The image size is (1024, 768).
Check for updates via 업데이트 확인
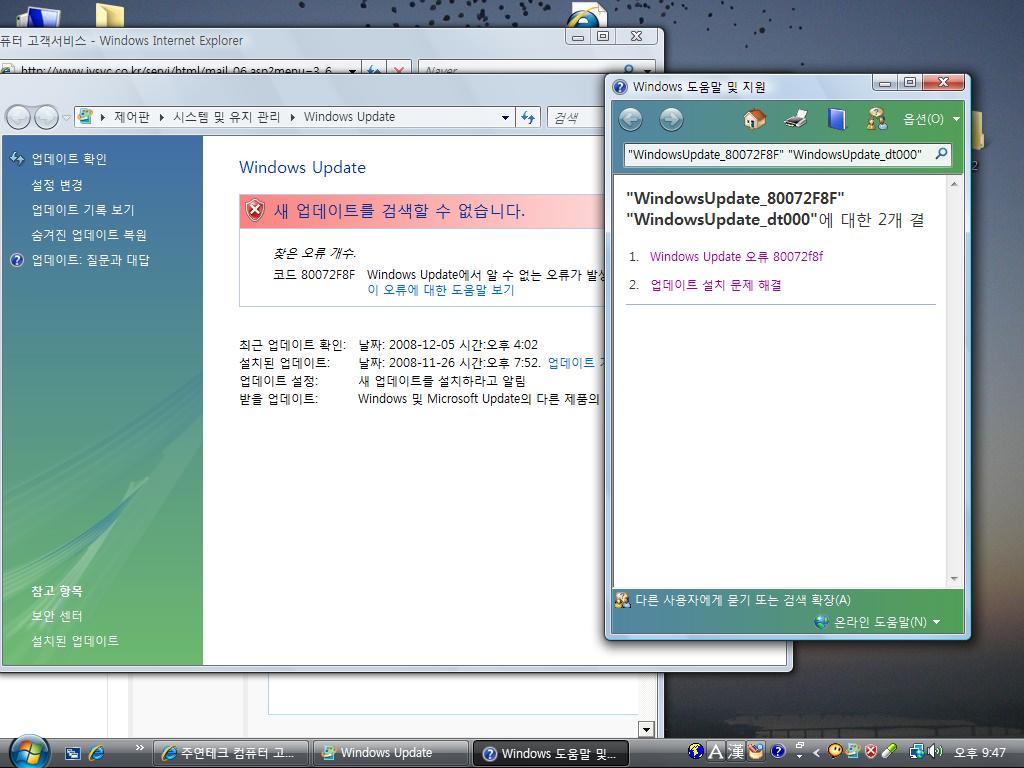point(69,159)
